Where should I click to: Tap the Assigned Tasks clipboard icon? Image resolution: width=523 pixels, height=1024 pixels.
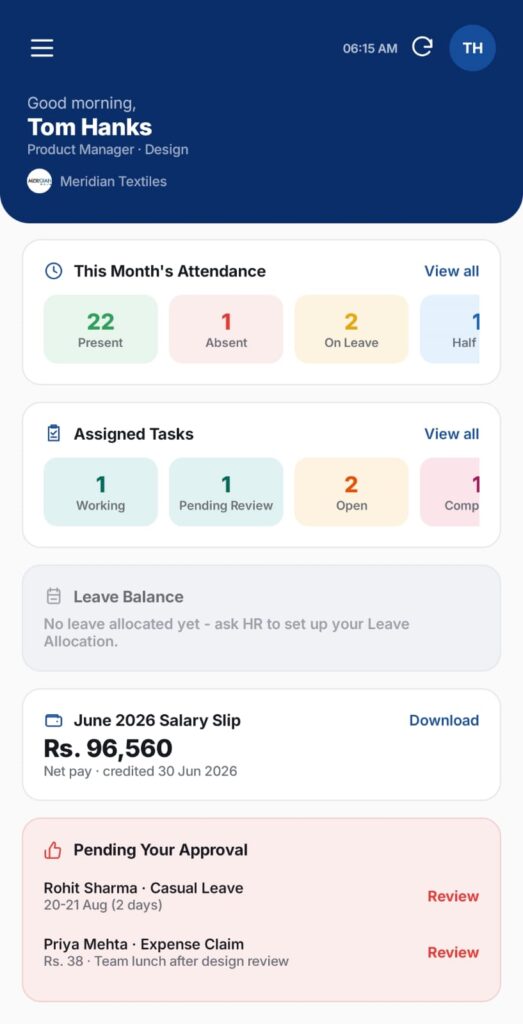(54, 434)
